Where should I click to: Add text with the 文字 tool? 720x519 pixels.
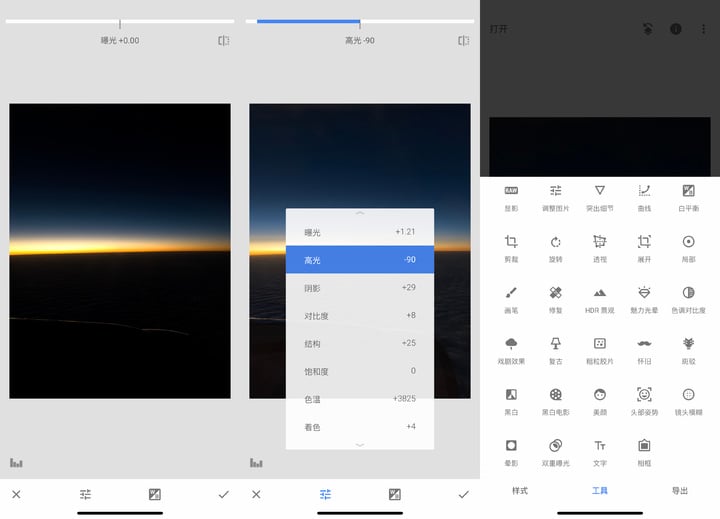click(599, 451)
